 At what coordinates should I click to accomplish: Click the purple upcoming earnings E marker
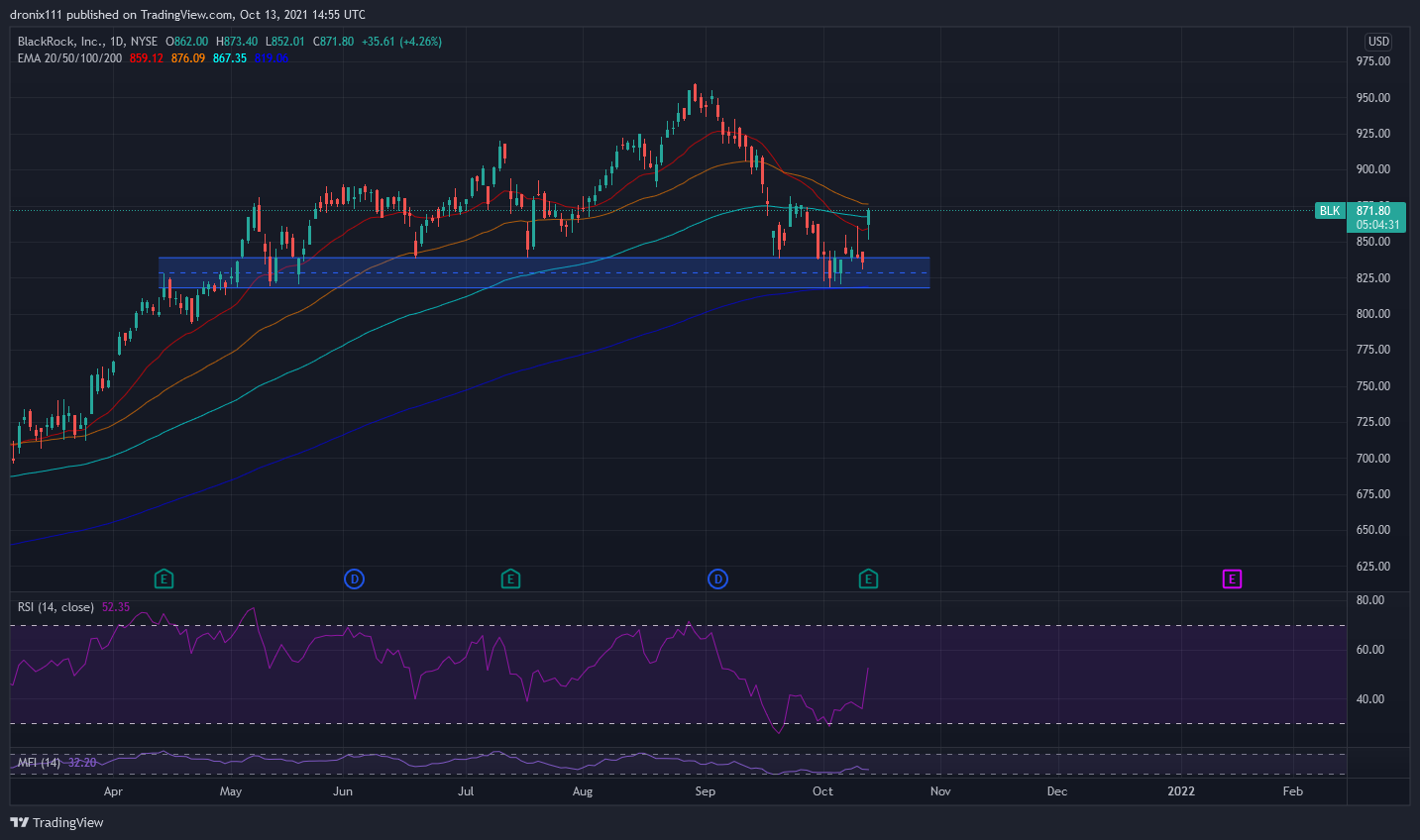(1232, 578)
